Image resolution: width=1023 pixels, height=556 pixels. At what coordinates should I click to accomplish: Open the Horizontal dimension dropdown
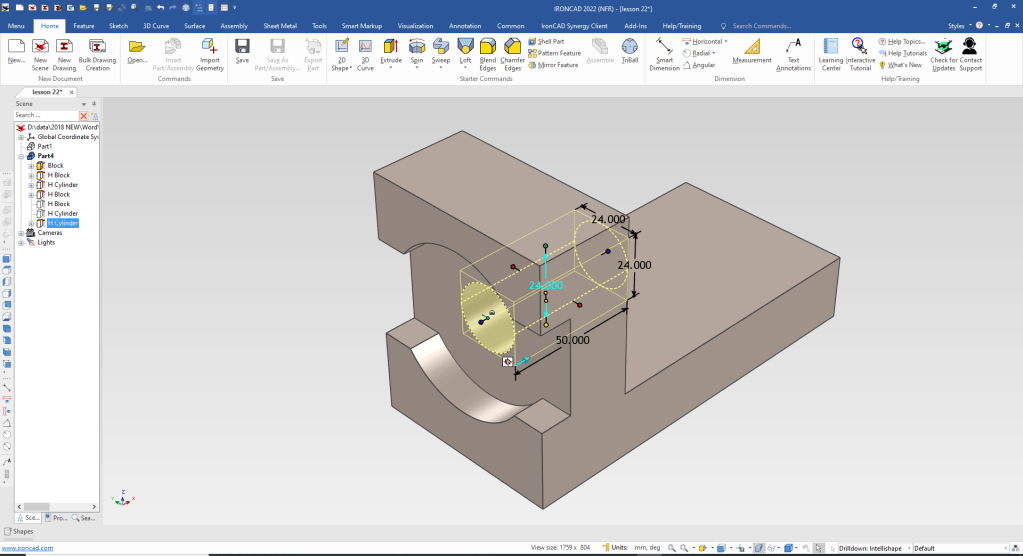click(726, 42)
